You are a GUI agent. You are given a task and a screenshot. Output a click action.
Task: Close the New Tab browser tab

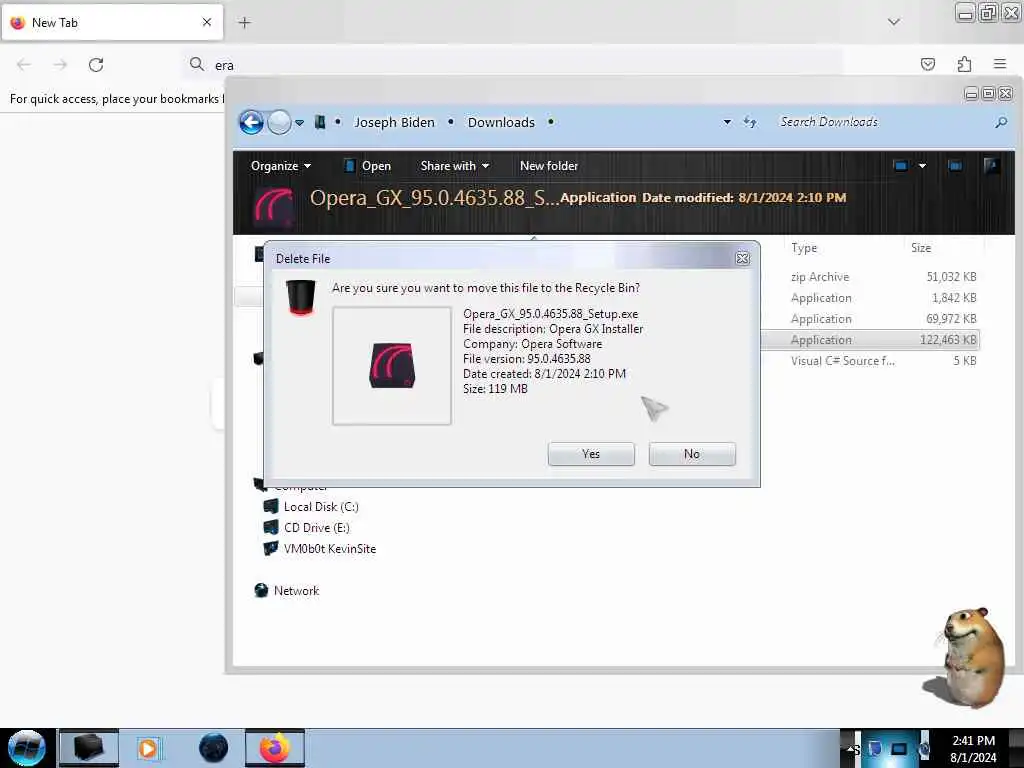[x=207, y=22]
